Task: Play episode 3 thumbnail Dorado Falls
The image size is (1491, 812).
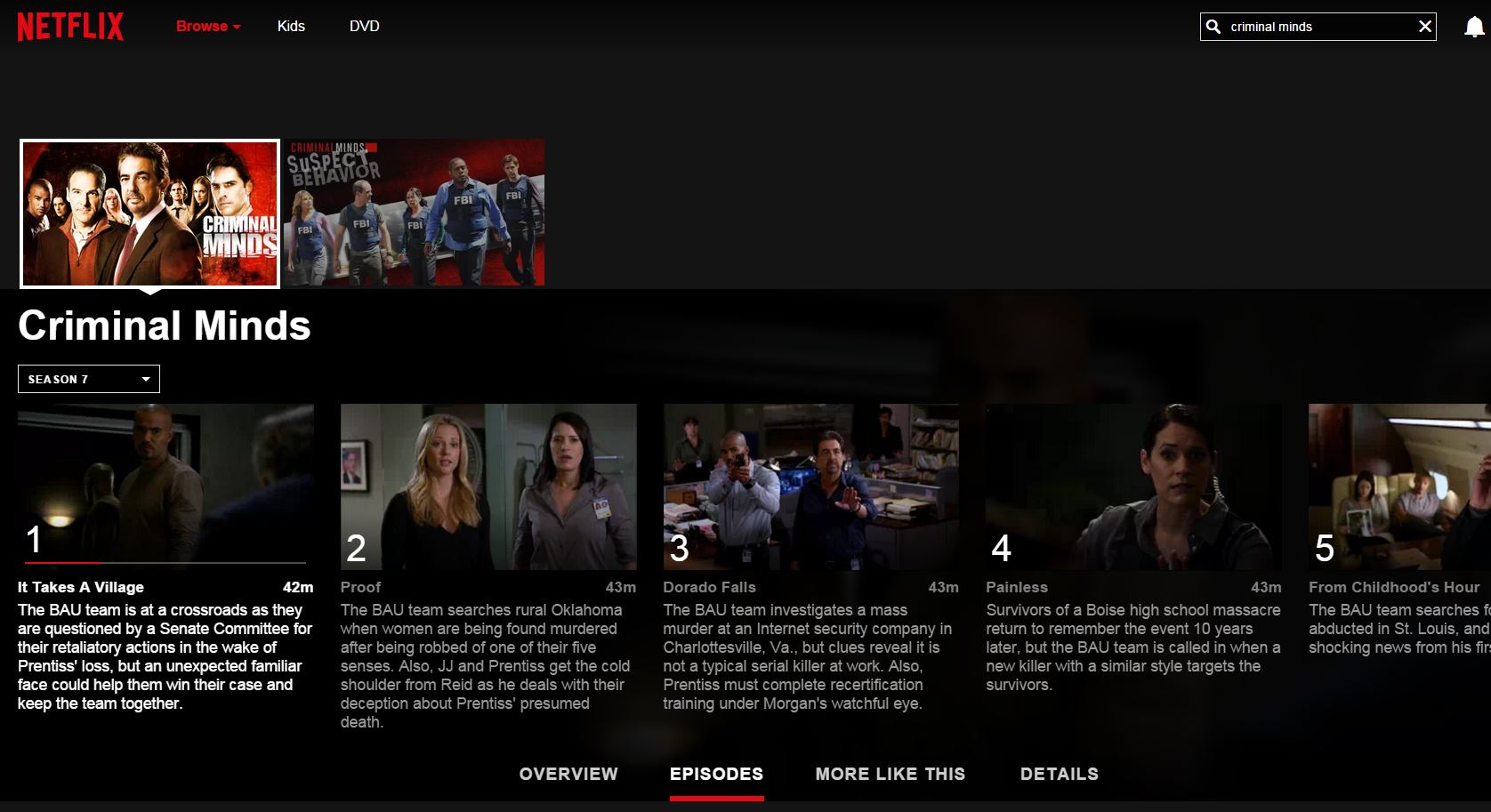Action: (811, 486)
